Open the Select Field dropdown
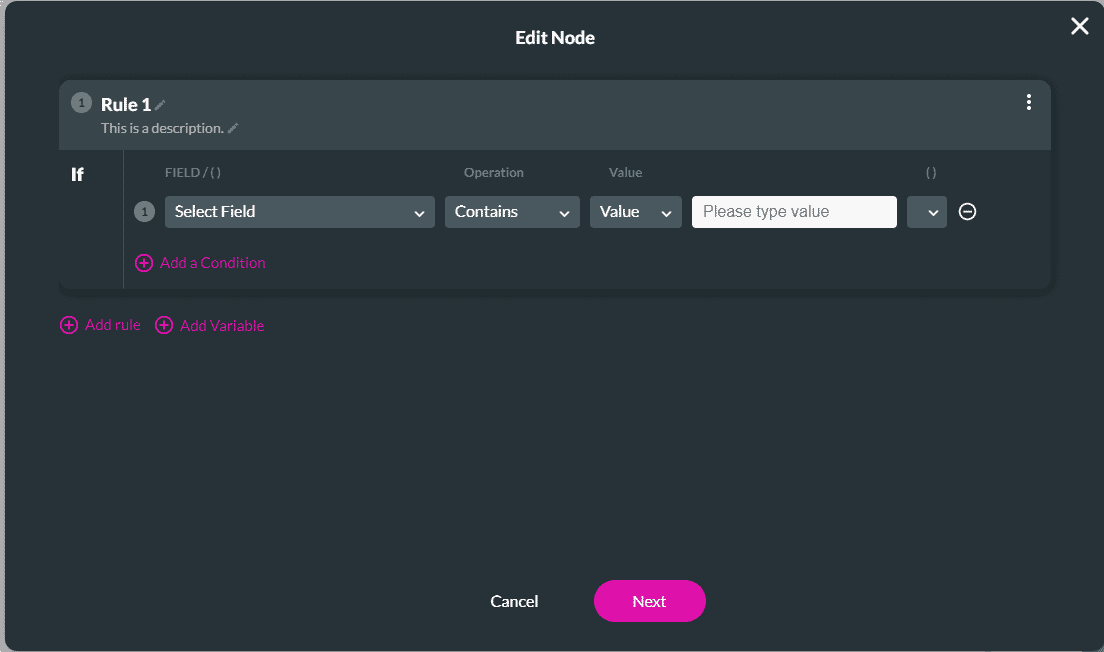Viewport: 1104px width, 652px height. [299, 212]
